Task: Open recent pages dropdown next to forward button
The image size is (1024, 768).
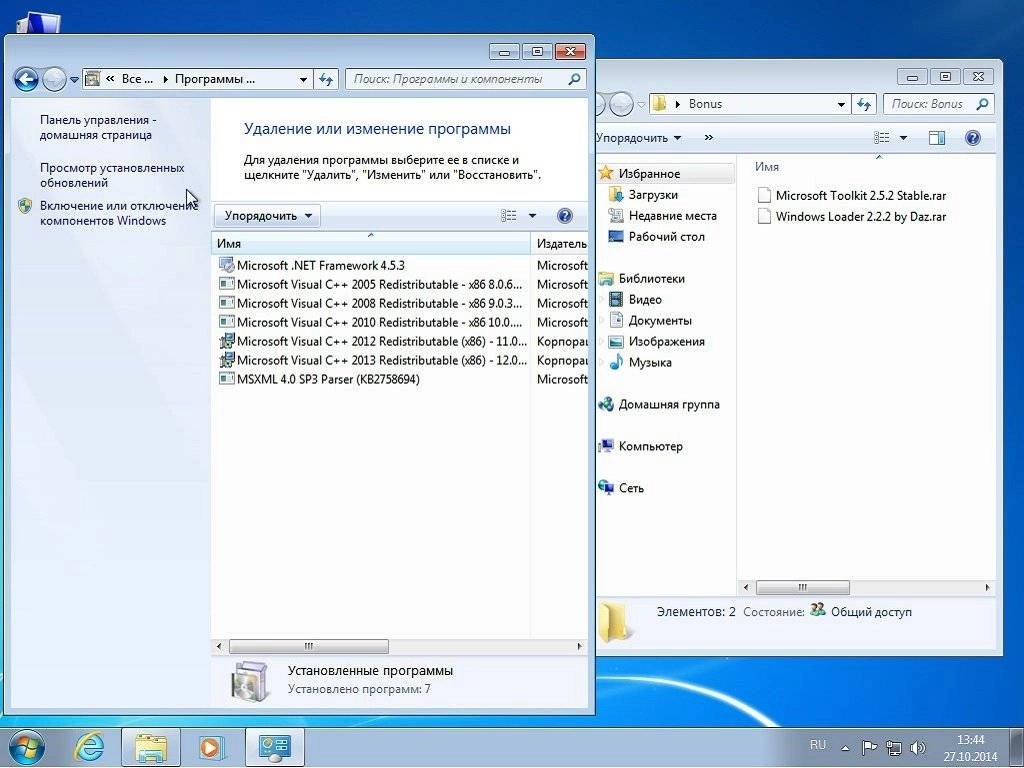Action: [x=74, y=80]
